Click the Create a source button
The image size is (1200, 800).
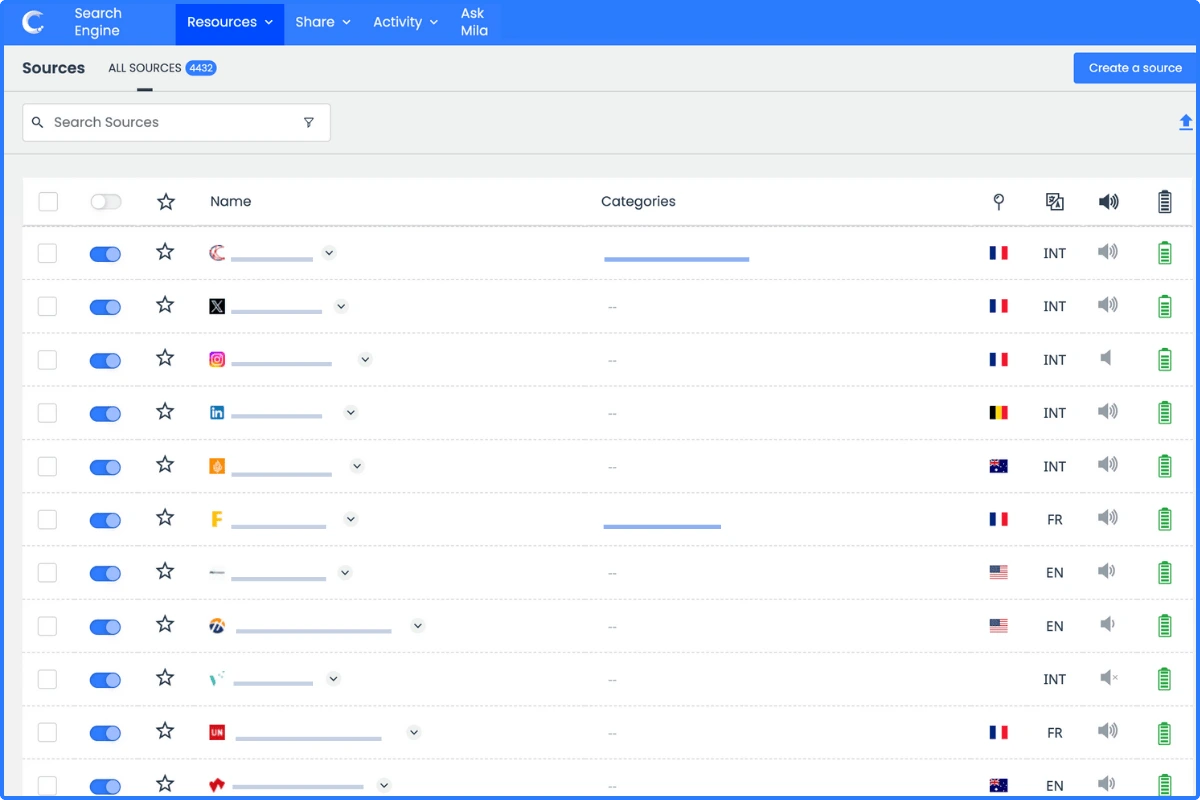tap(1135, 68)
